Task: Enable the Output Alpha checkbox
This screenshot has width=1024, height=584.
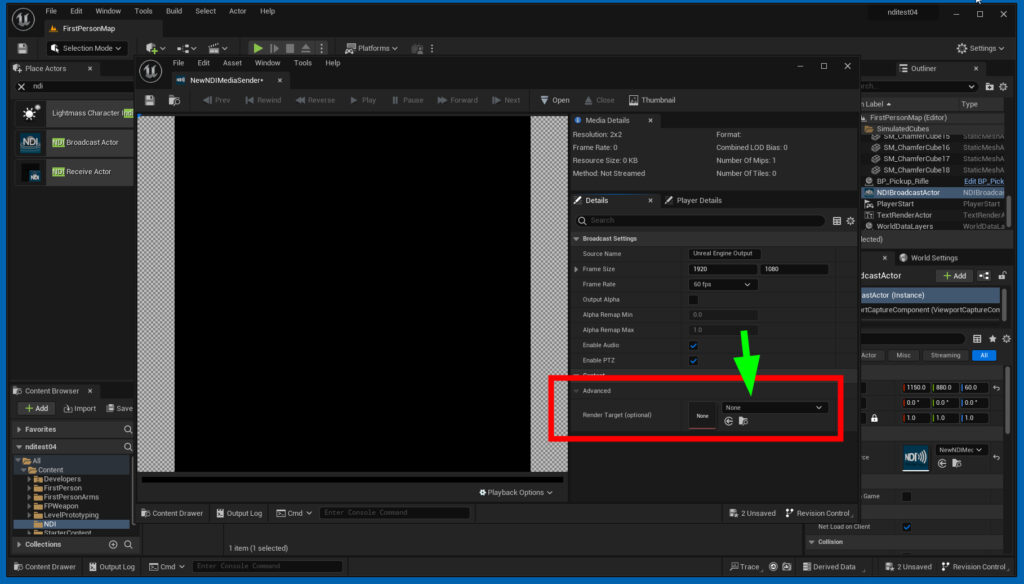Action: pyautogui.click(x=693, y=299)
